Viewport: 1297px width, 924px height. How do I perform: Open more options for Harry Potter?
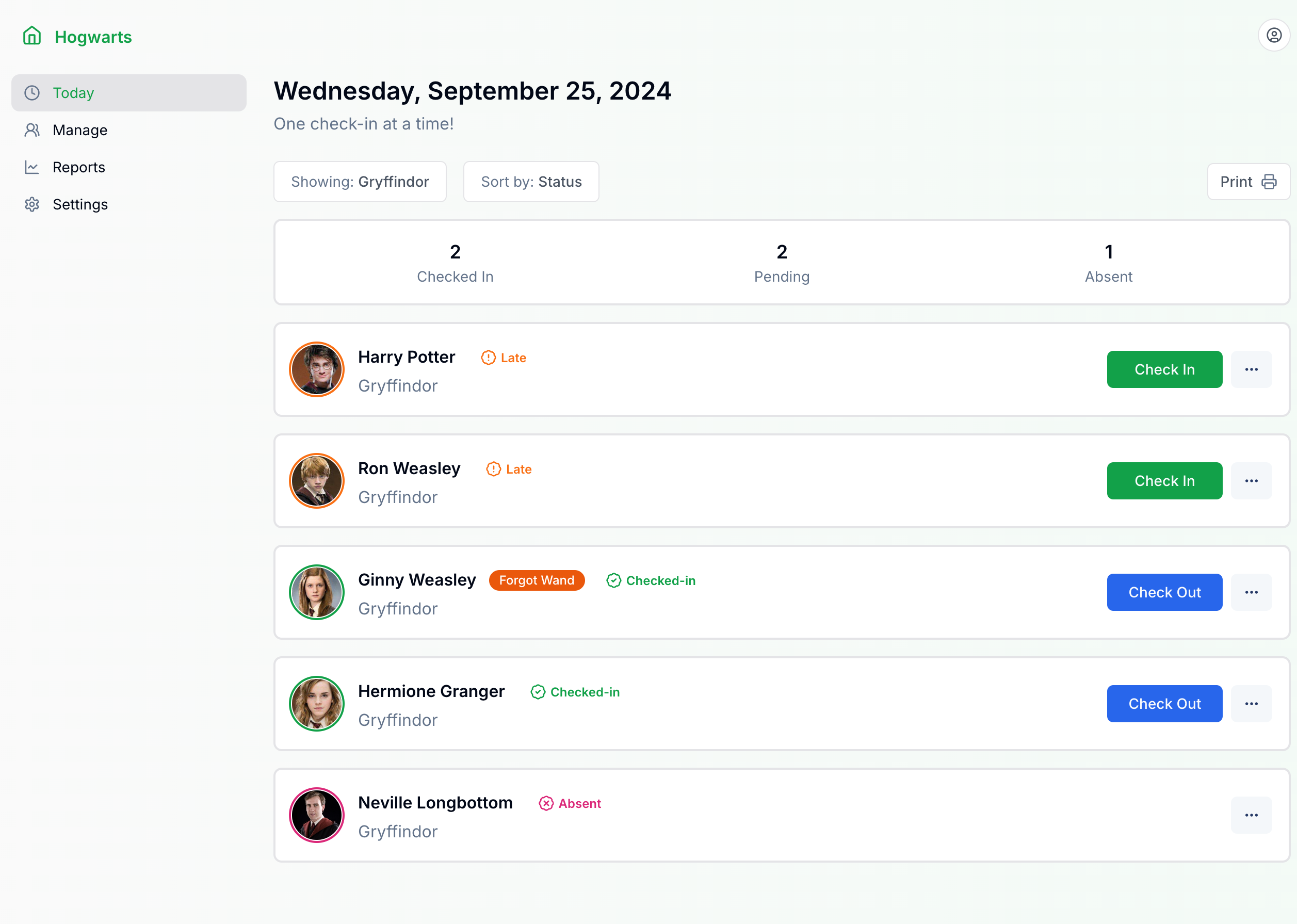[x=1251, y=369]
